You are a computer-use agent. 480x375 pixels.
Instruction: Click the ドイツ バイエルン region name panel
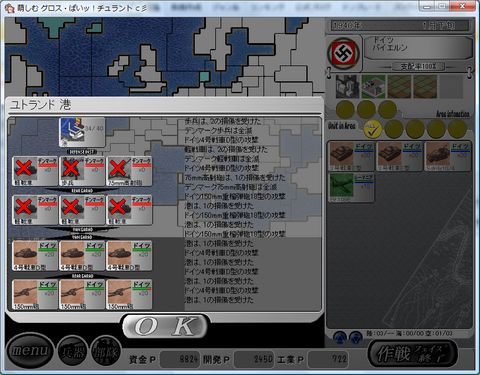coord(418,47)
